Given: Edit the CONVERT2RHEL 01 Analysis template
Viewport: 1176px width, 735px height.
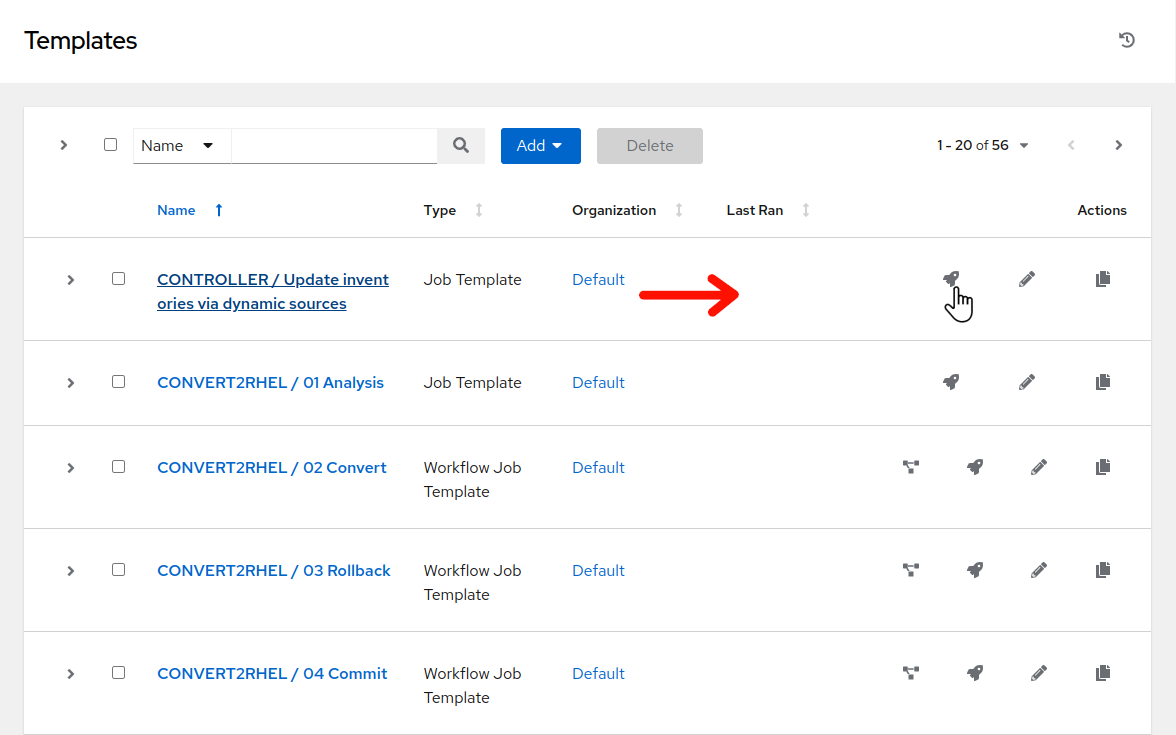Looking at the screenshot, I should tap(1026, 382).
